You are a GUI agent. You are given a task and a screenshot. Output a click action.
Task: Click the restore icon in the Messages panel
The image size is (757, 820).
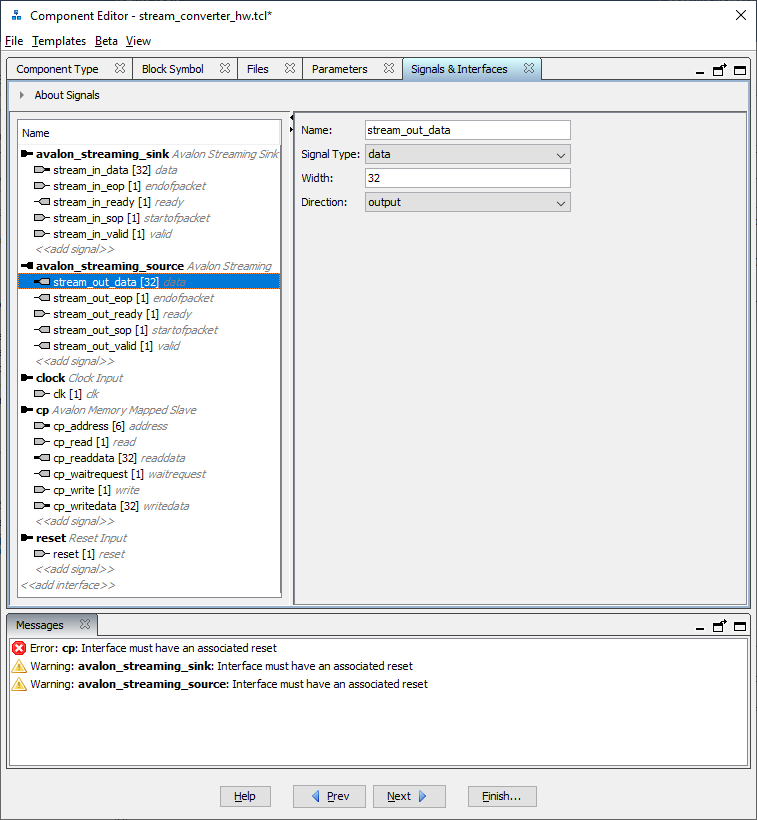(x=720, y=626)
